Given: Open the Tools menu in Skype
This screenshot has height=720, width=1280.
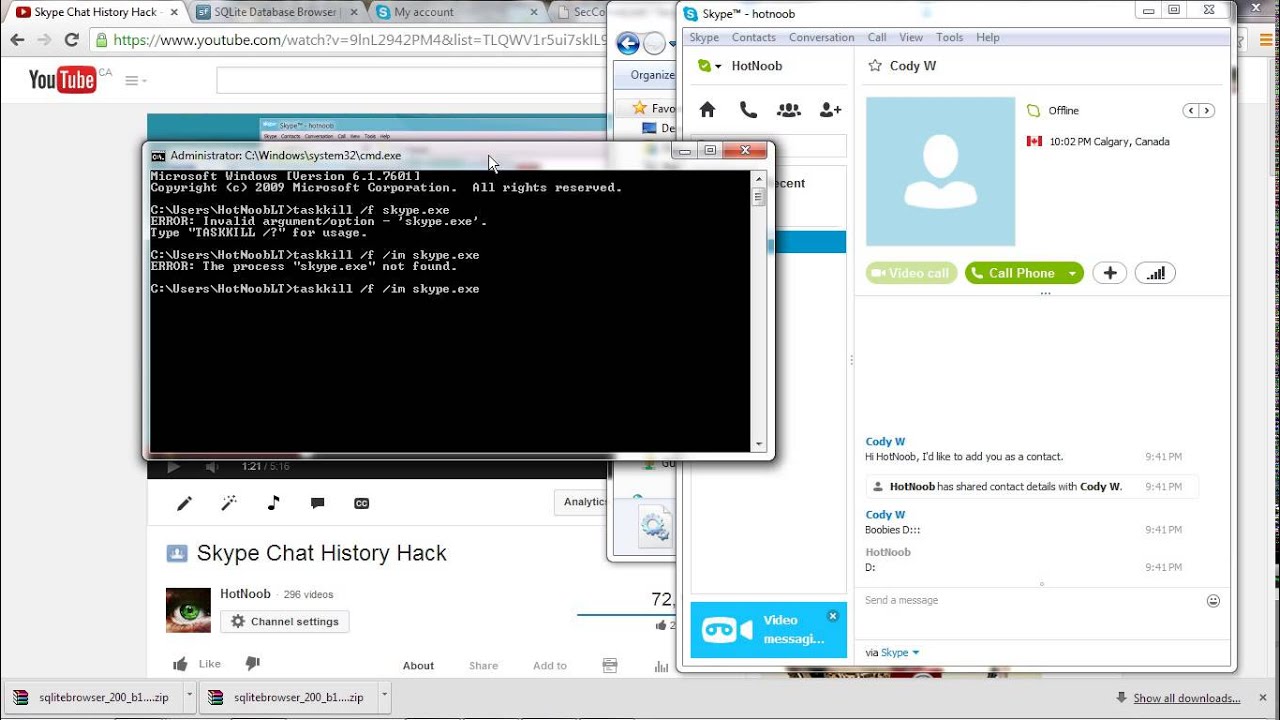Looking at the screenshot, I should pyautogui.click(x=949, y=37).
